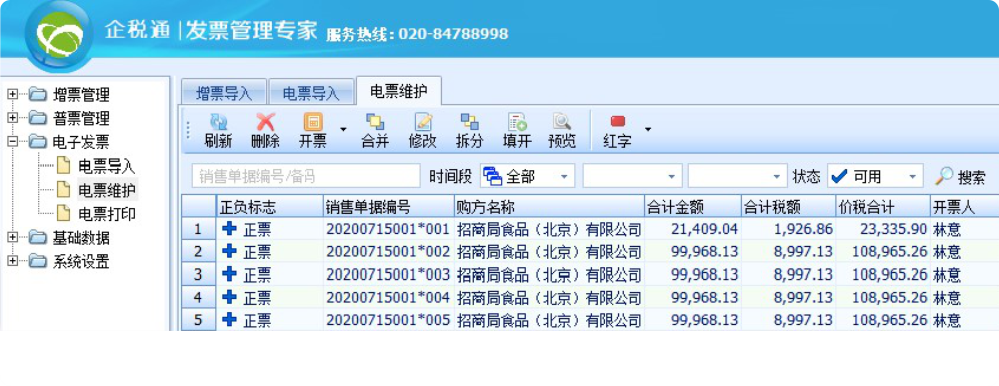
Task: Click cell 20200715001*001
Action: pyautogui.click(x=389, y=229)
